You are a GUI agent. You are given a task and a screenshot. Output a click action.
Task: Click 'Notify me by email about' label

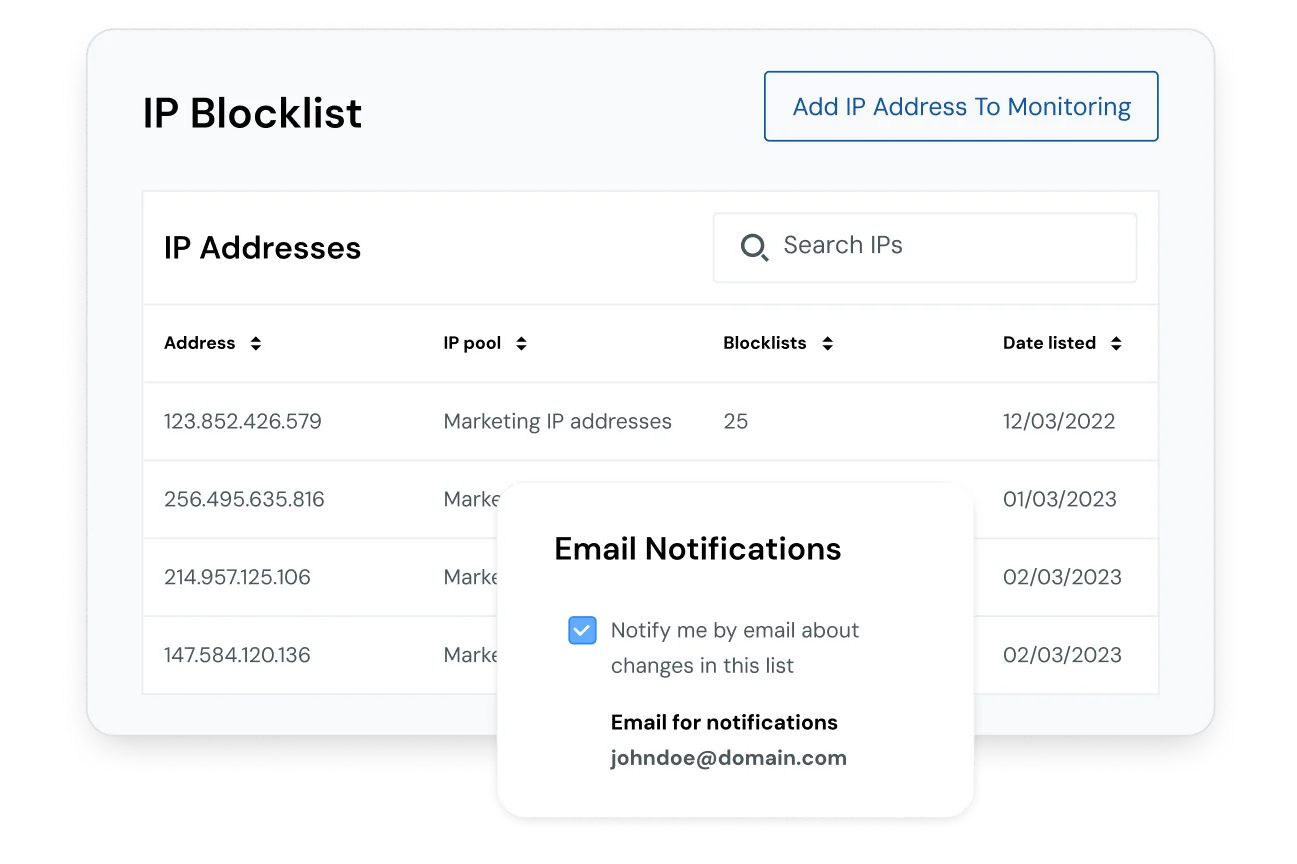tap(734, 630)
